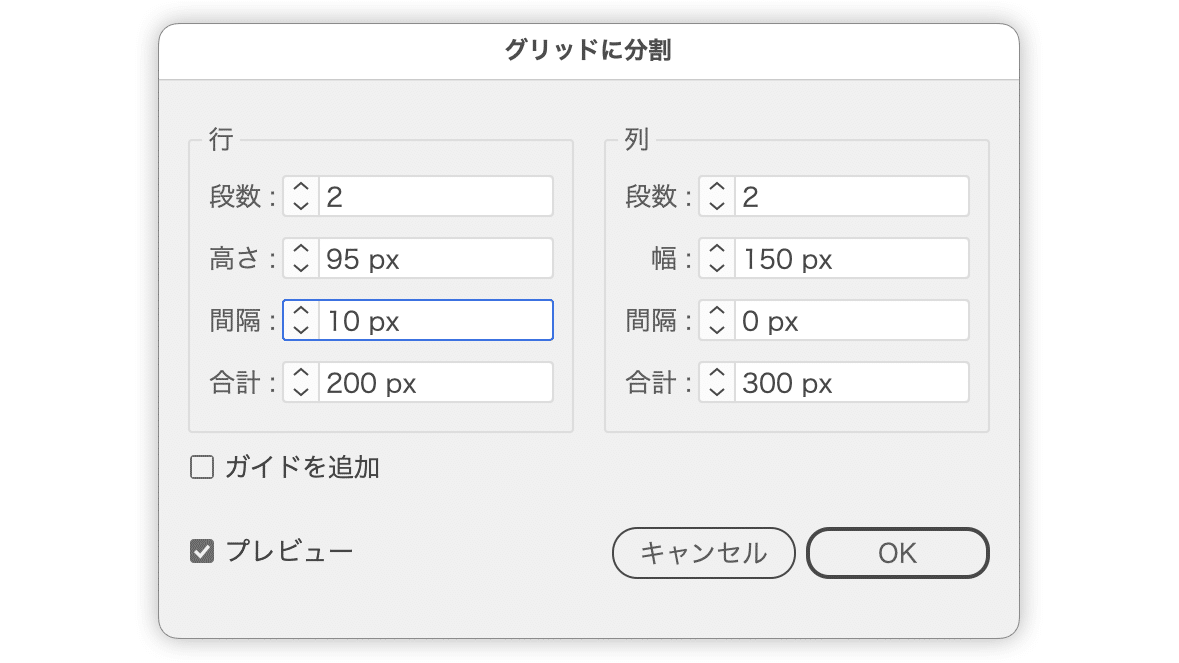1179x663 pixels.
Task: Increase the 行 間隔 stepper up arrow
Action: pos(301,311)
